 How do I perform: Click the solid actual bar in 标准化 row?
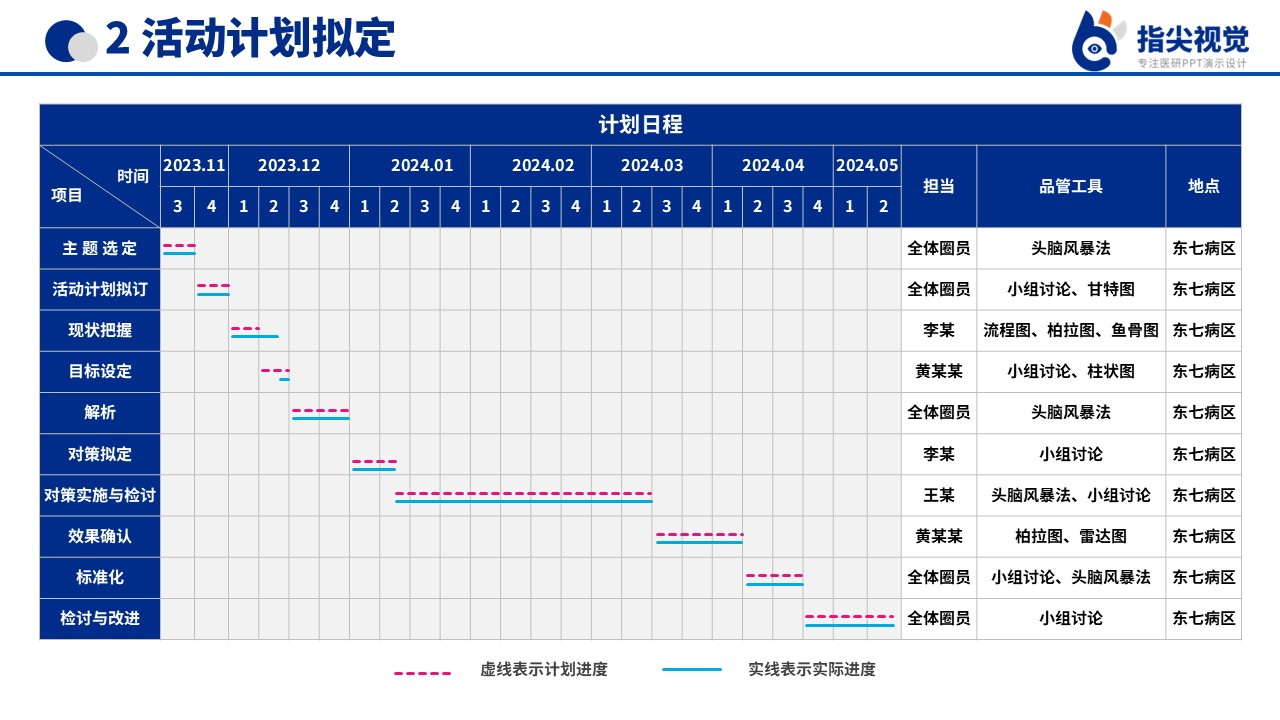(x=774, y=584)
